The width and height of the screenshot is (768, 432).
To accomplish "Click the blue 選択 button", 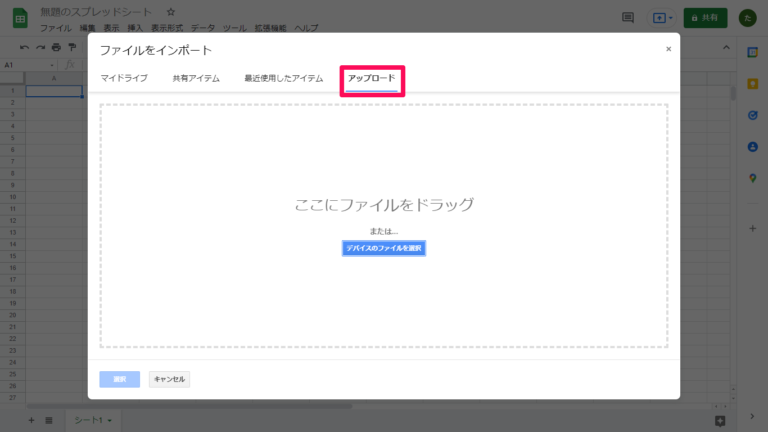I will click(x=120, y=379).
